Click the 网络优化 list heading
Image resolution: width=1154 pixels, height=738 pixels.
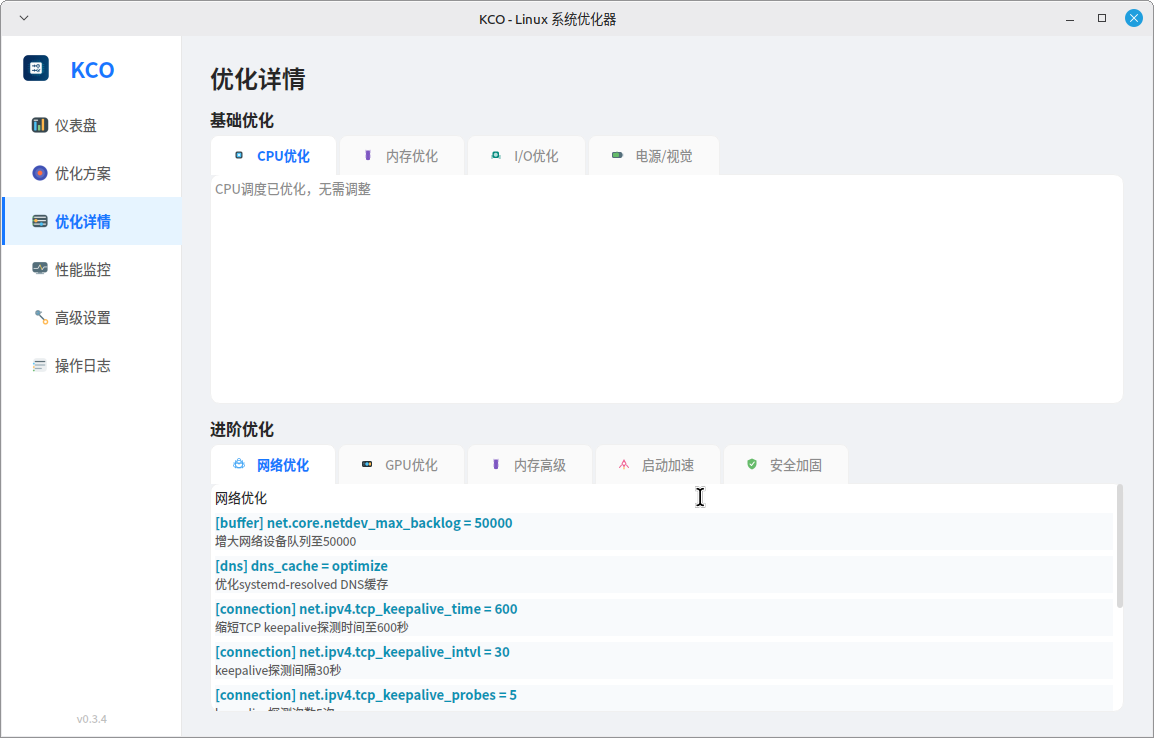(x=241, y=498)
